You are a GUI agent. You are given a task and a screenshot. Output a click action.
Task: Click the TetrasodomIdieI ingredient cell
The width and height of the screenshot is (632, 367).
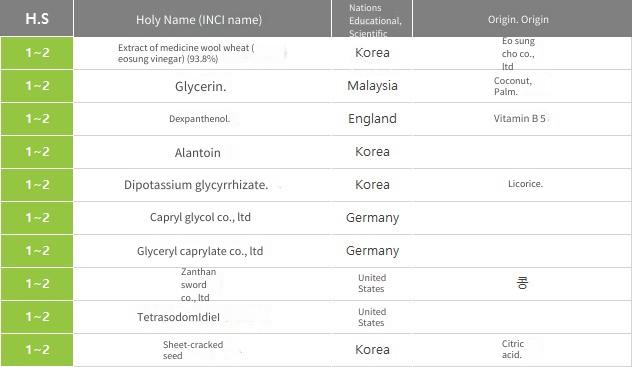(179, 317)
